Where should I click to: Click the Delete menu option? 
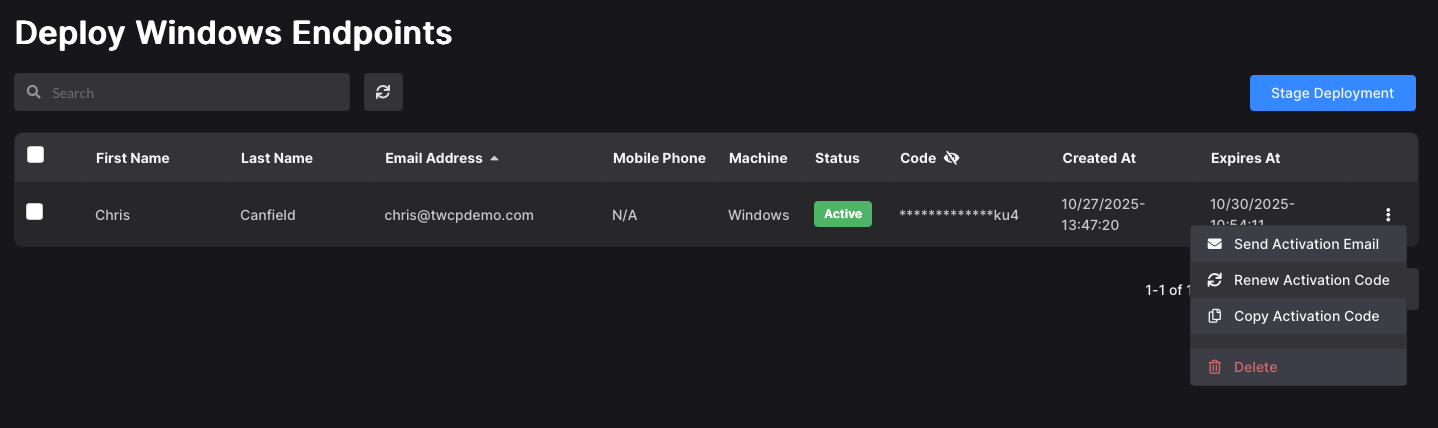point(1256,367)
